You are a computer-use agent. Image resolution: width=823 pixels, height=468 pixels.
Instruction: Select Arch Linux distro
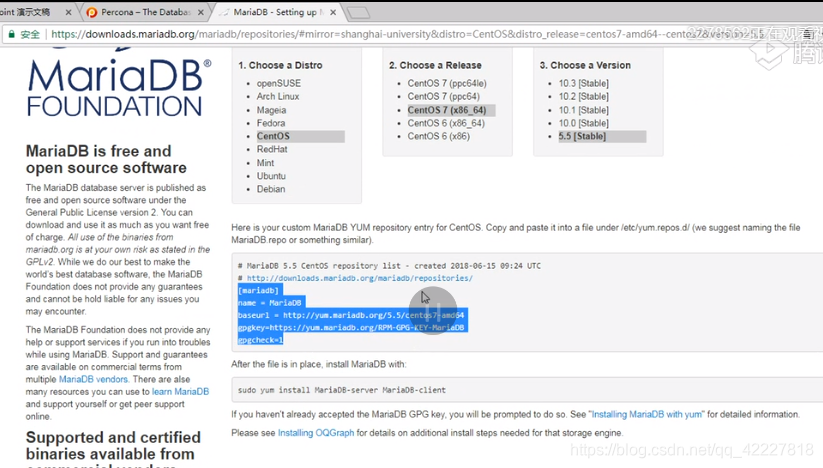(278, 97)
